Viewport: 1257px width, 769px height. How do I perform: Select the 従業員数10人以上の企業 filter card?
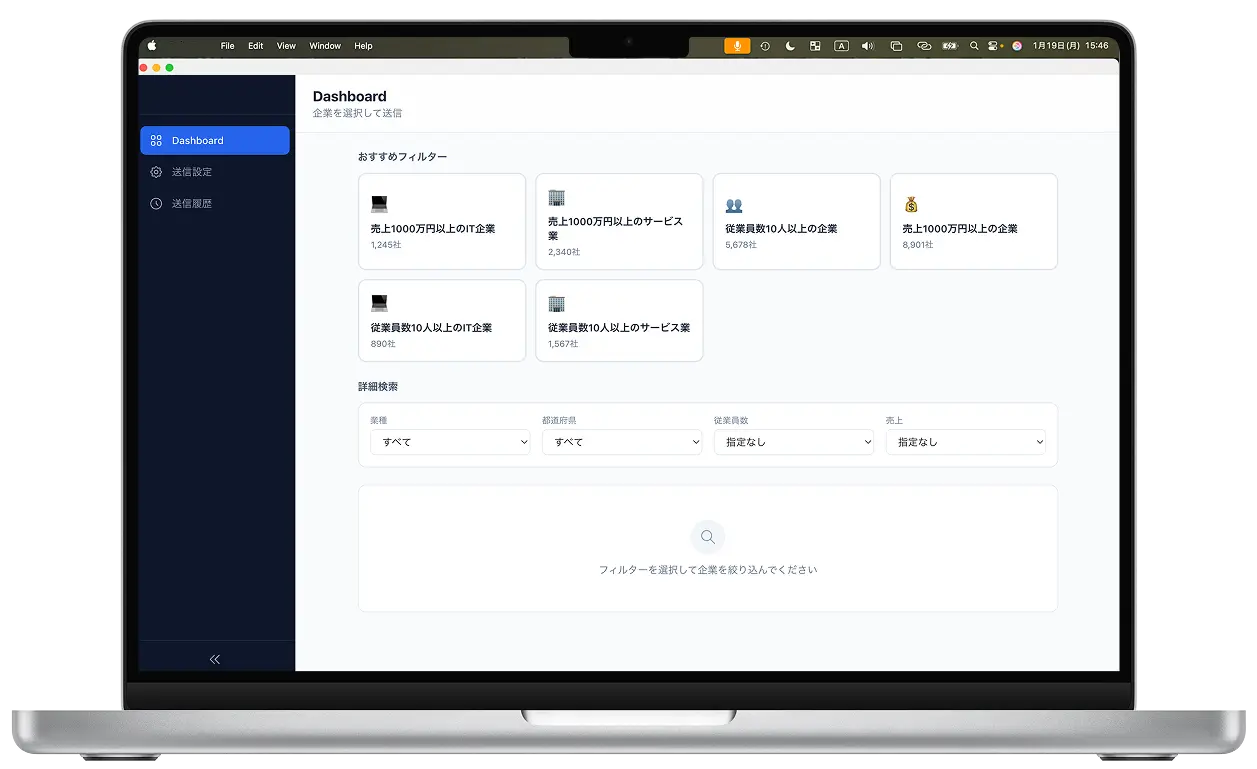796,222
